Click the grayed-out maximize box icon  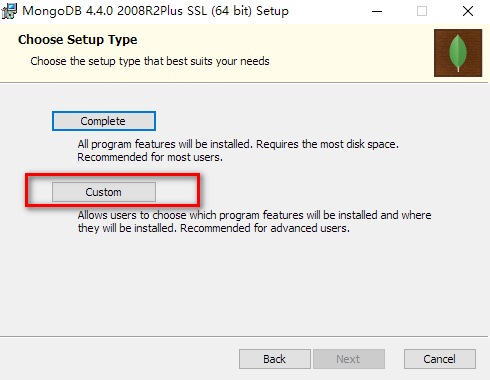pos(422,11)
